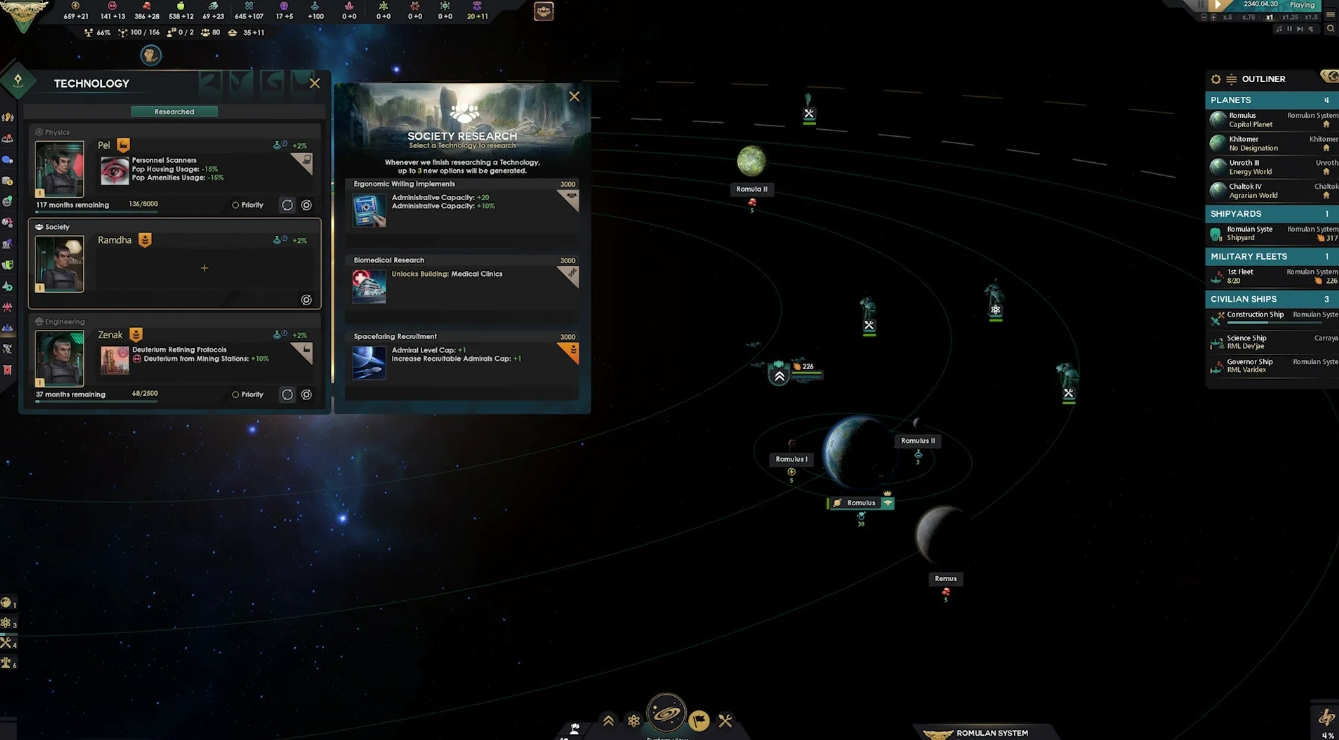Toggle Priority for Engineering research
The width and height of the screenshot is (1339, 740).
point(236,395)
